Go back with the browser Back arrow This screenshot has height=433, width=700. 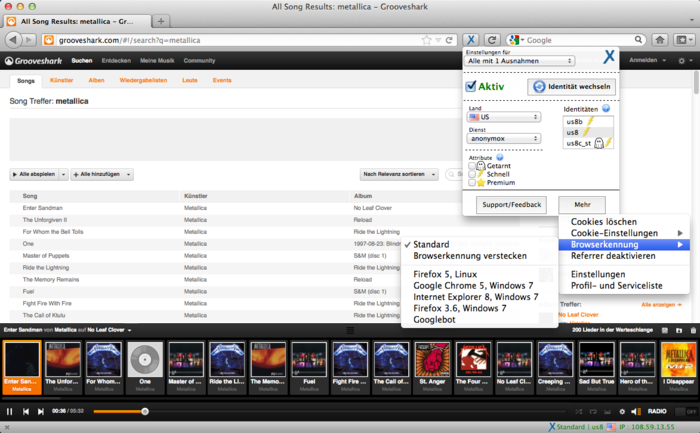13,40
